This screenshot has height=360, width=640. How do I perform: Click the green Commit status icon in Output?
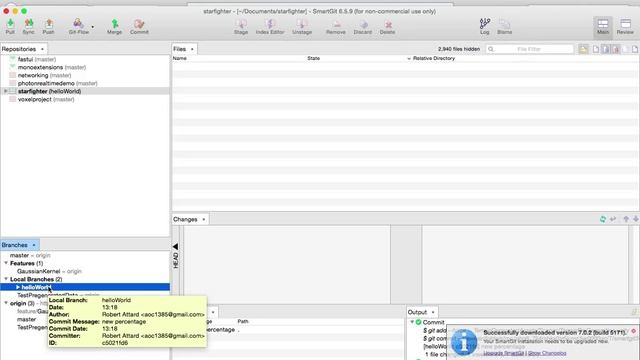pyautogui.click(x=418, y=322)
